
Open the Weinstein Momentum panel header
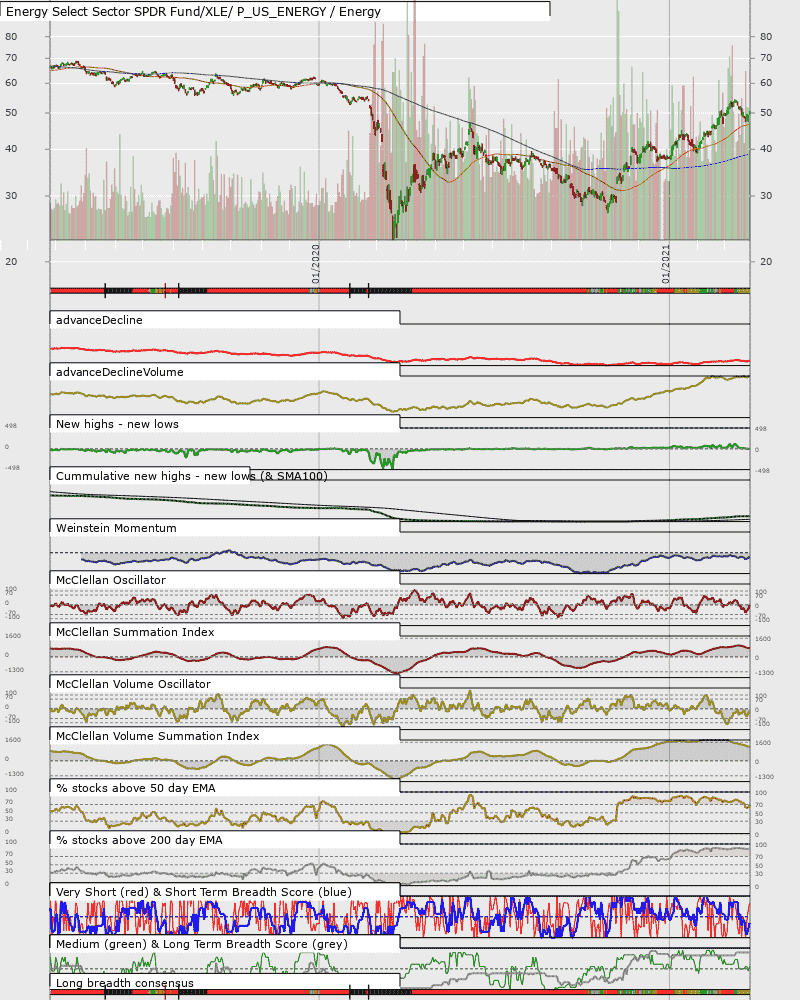pos(116,528)
